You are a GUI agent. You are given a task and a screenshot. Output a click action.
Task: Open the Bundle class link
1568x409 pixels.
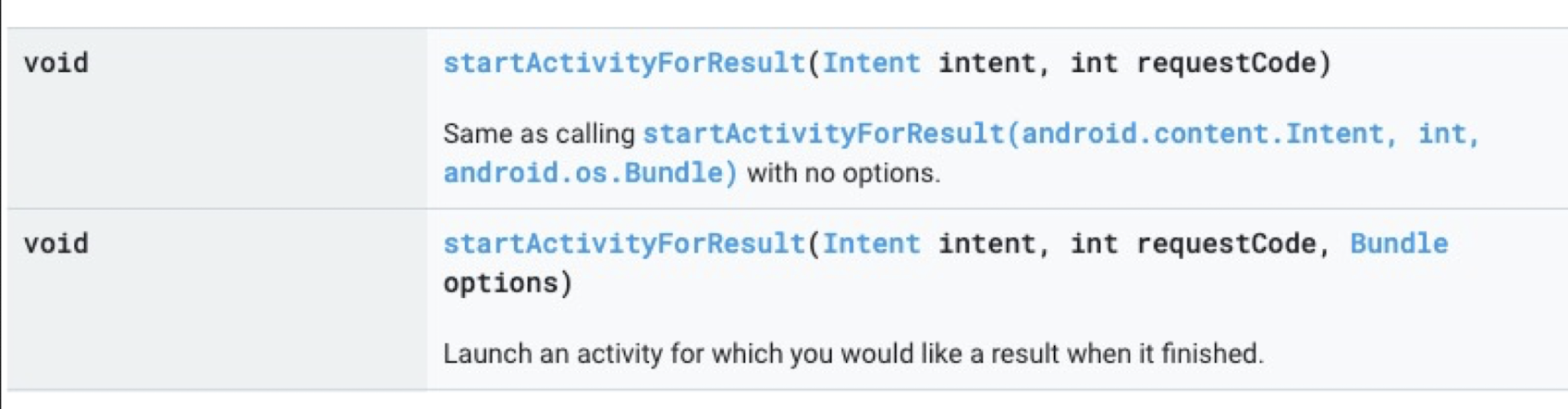click(x=1399, y=243)
